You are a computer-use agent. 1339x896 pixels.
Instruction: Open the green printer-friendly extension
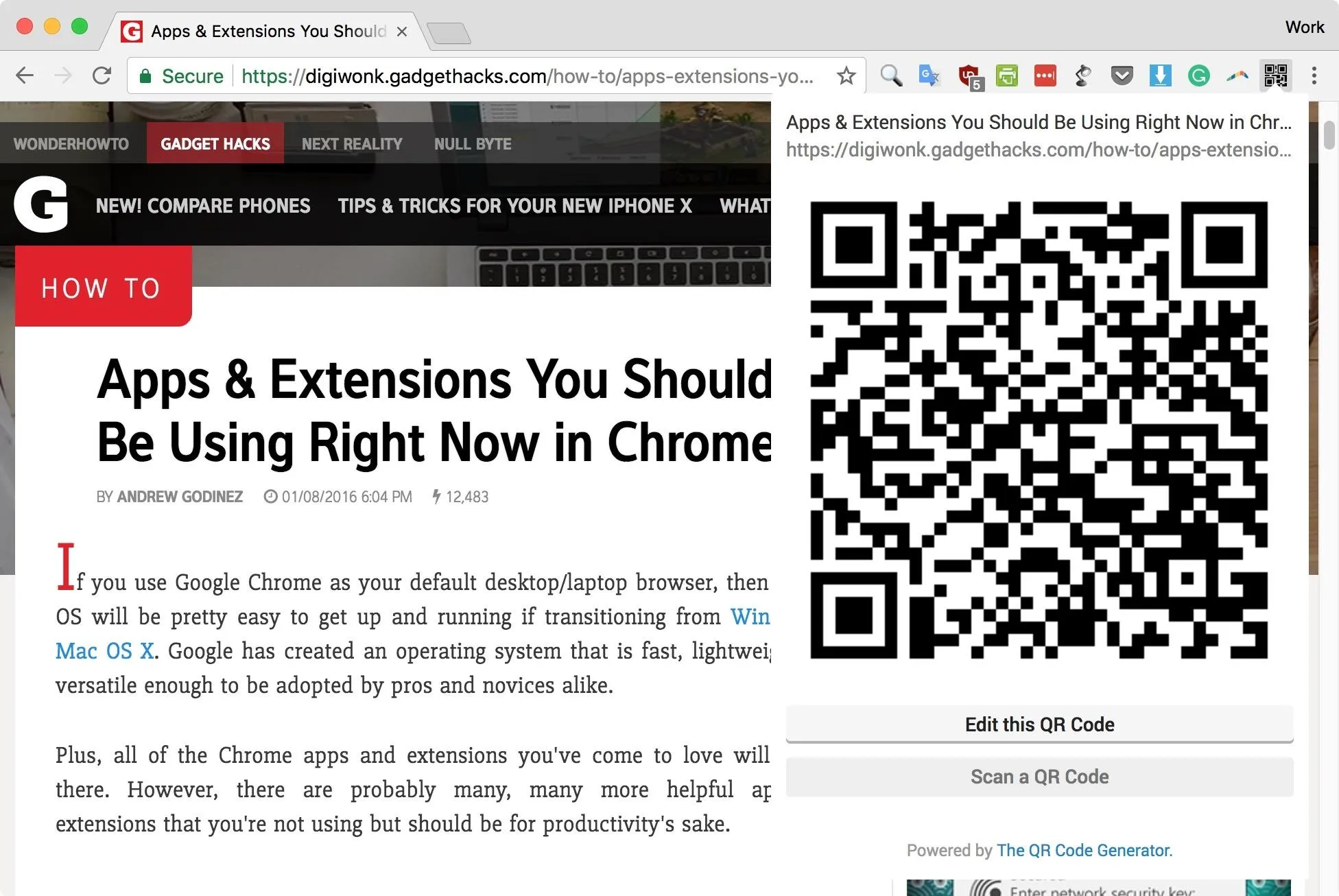pyautogui.click(x=1007, y=75)
